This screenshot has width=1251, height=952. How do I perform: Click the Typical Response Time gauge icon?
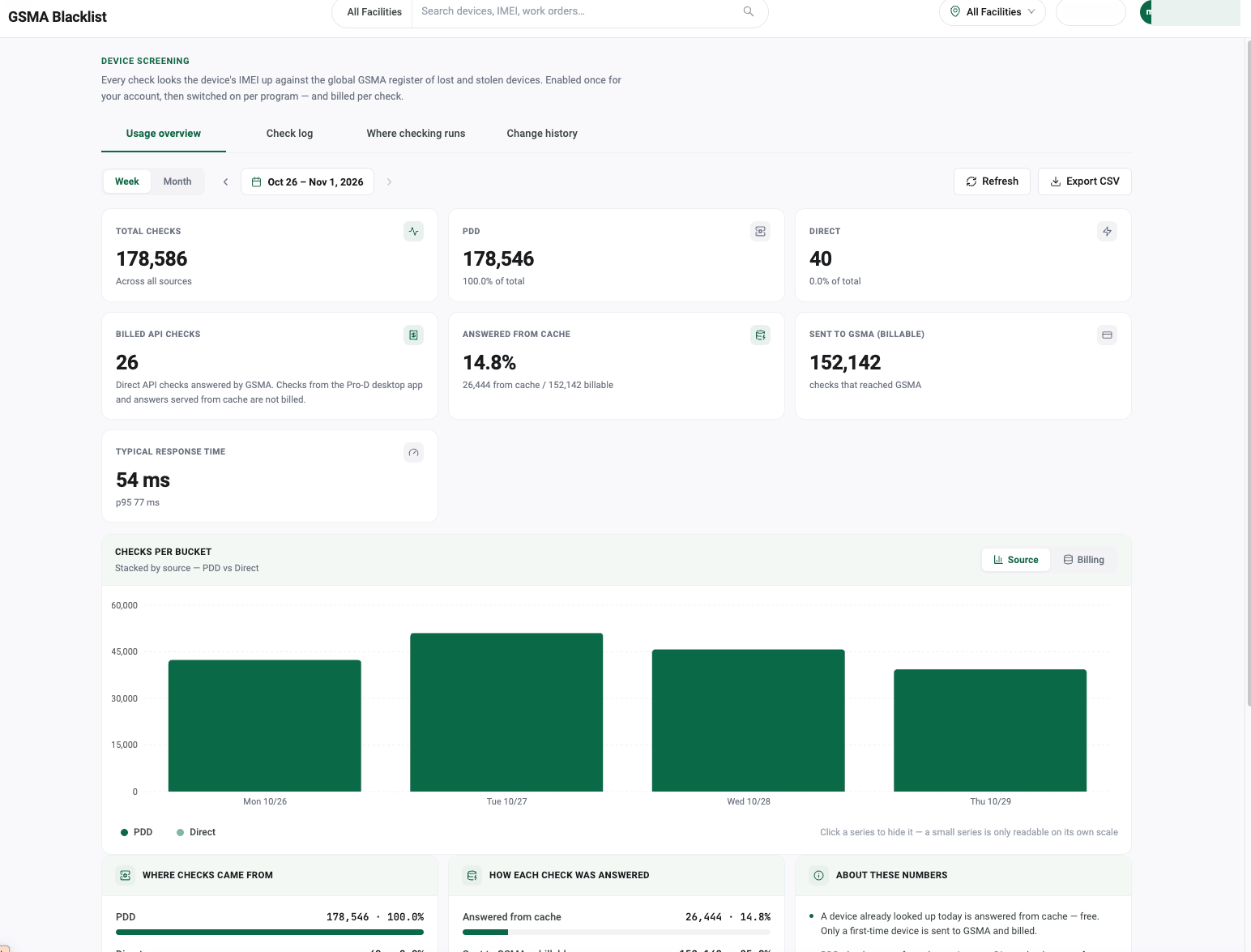[413, 452]
